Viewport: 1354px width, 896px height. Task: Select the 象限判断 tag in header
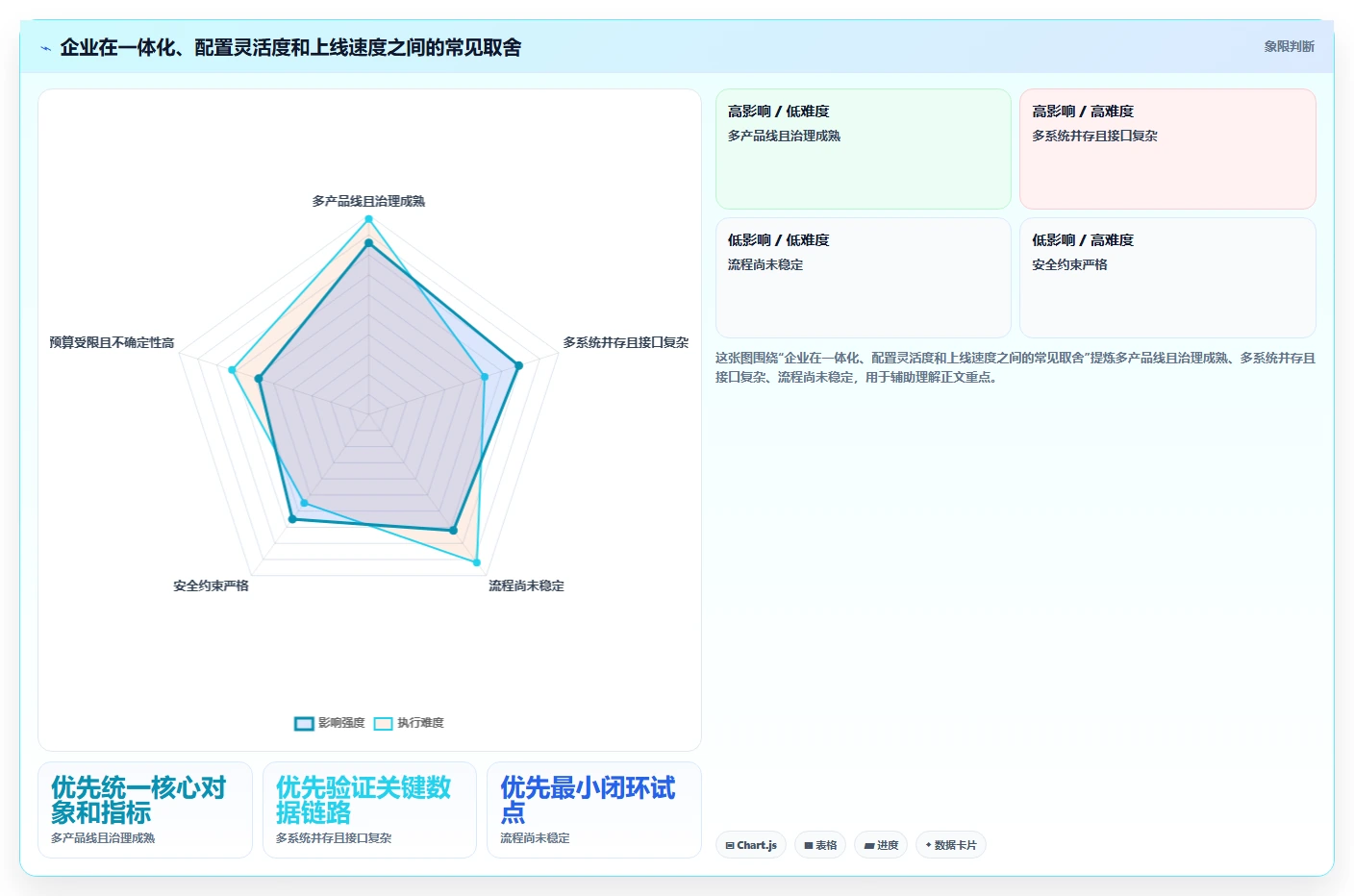pos(1289,46)
